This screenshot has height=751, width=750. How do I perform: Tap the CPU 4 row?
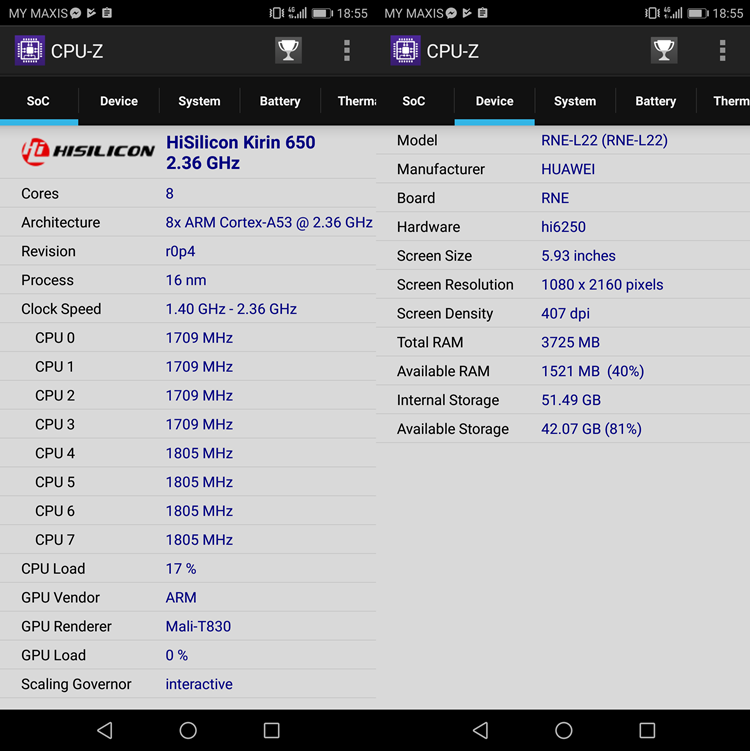pos(188,453)
